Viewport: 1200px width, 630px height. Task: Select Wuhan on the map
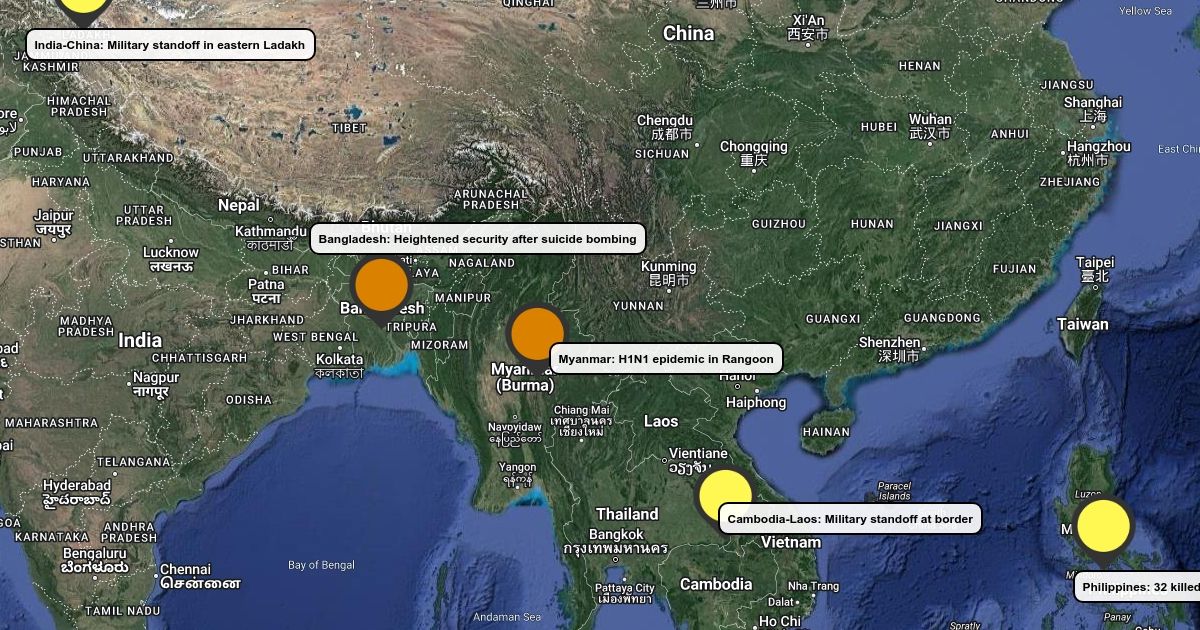[x=930, y=120]
